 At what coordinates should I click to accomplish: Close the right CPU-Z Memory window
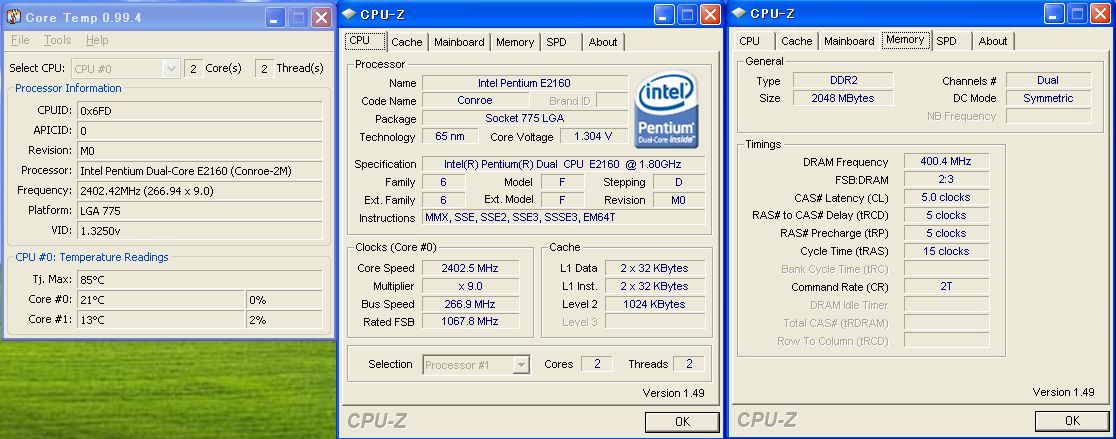coord(1100,14)
